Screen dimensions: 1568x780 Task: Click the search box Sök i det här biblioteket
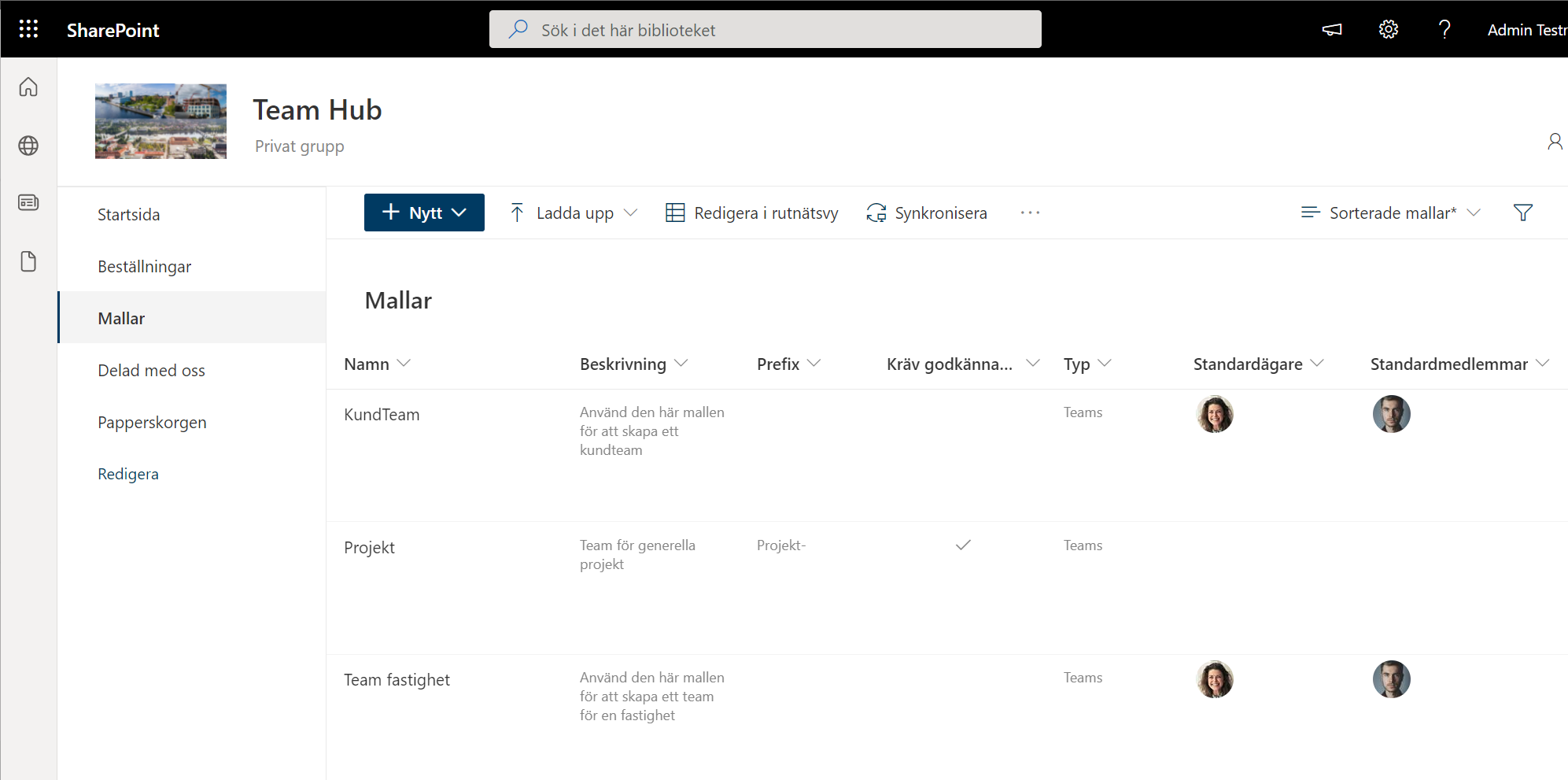click(765, 30)
